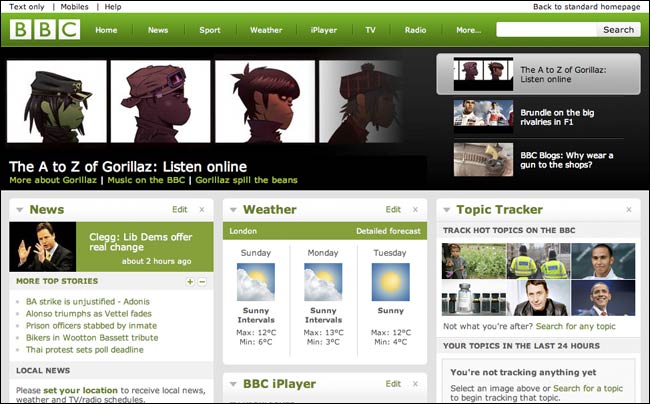Open Detailed forecast for London
This screenshot has width=650, height=404.
point(388,231)
